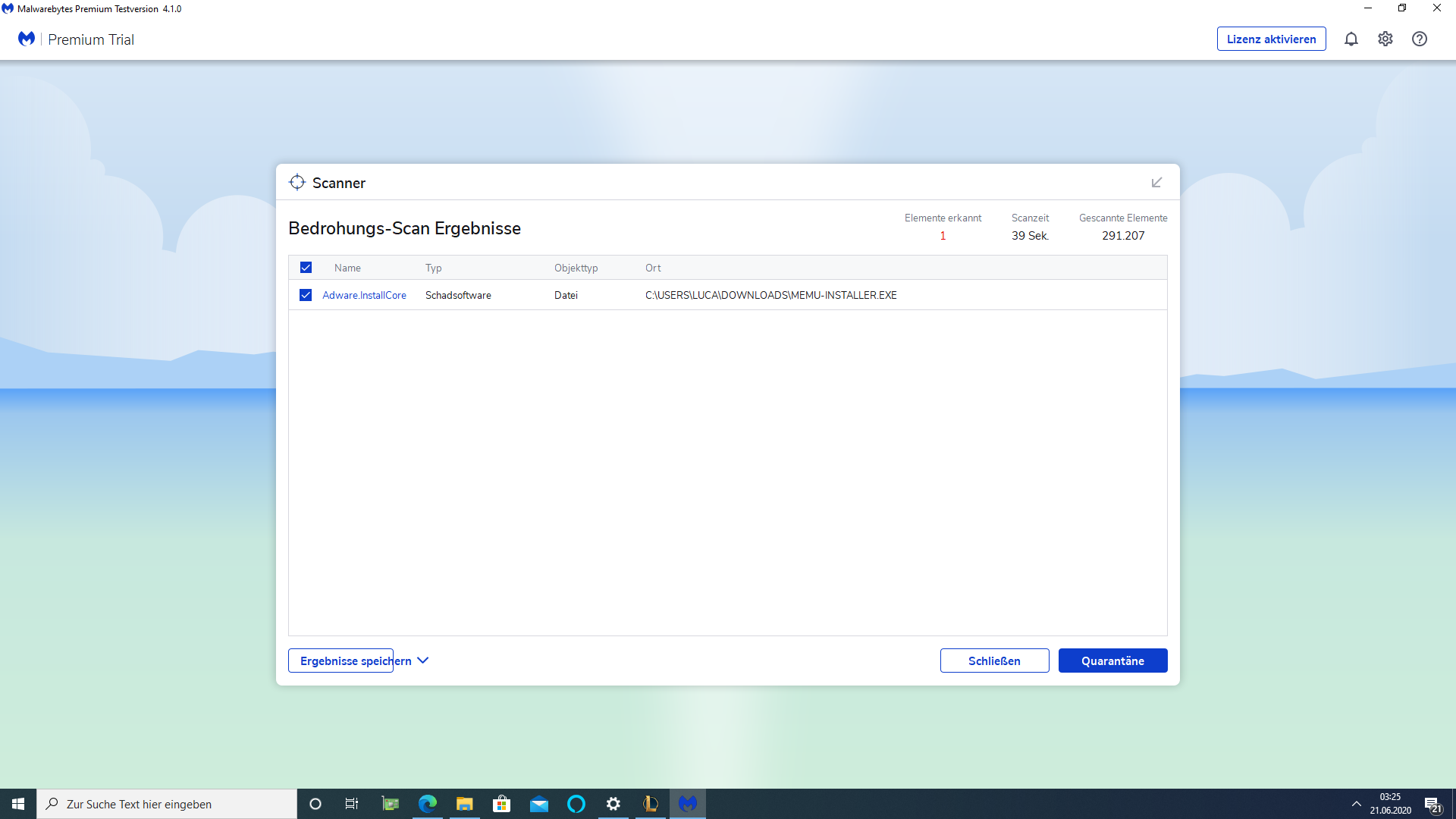The height and width of the screenshot is (819, 1456).
Task: Sort table by the Name column header
Action: pos(347,268)
